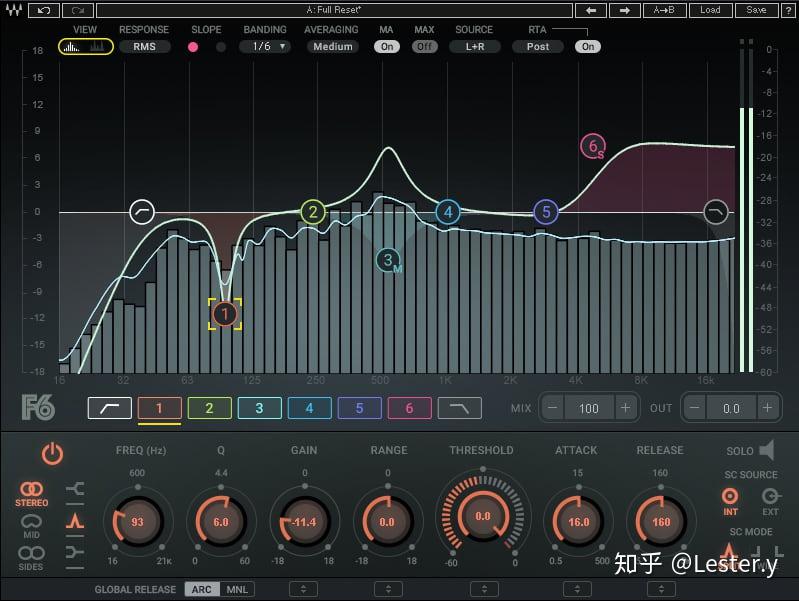Select band 2 node on EQ graph
The height and width of the screenshot is (601, 799).
(x=313, y=212)
